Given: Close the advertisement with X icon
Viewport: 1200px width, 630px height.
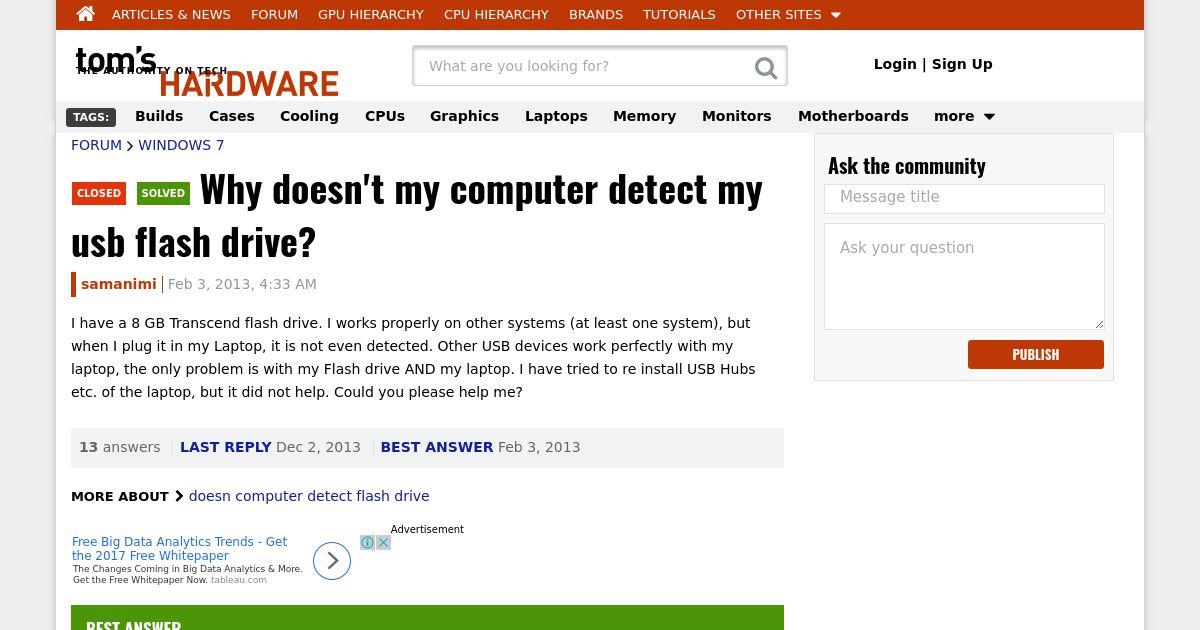Looking at the screenshot, I should 383,543.
